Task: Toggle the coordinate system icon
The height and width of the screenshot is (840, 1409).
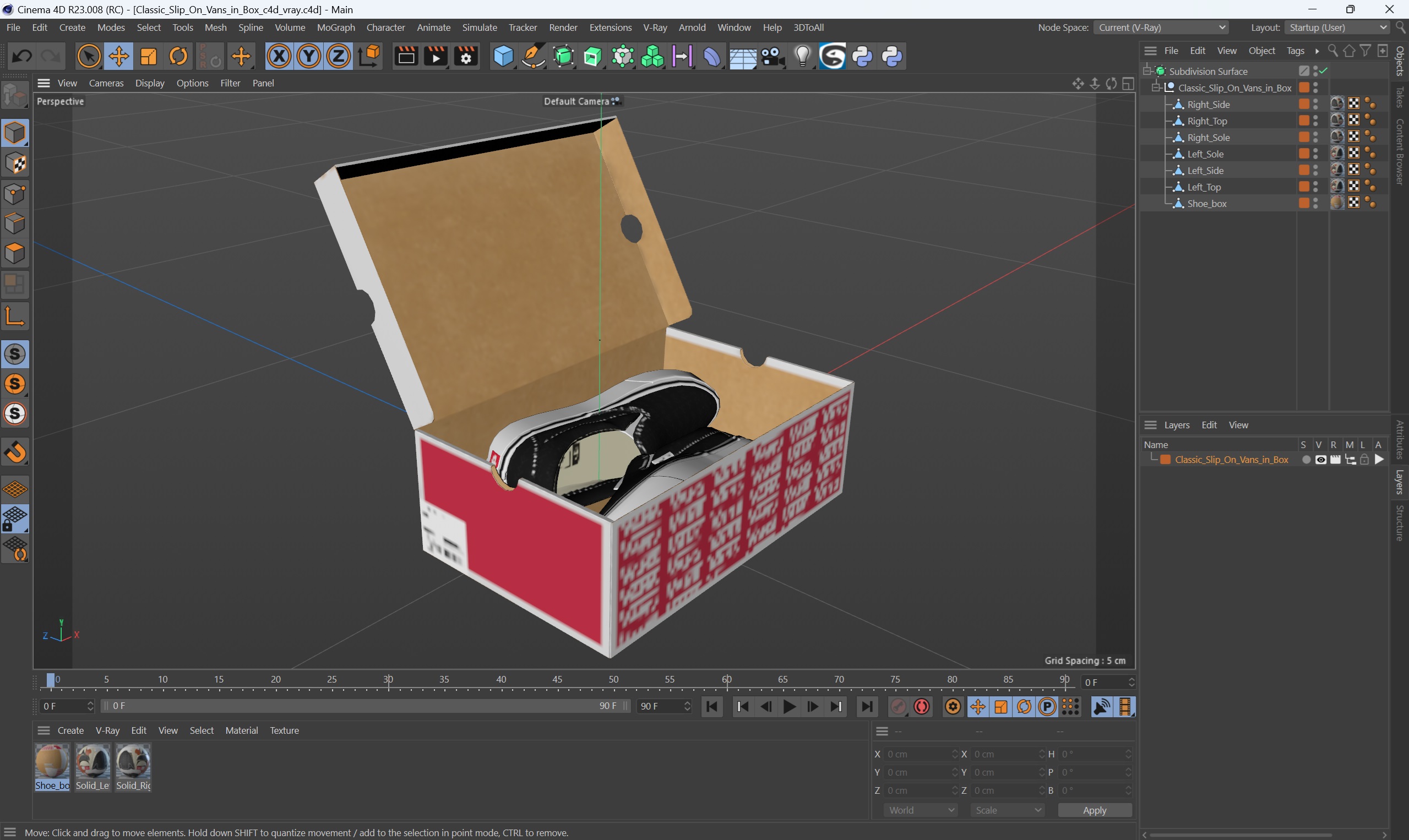Action: pyautogui.click(x=369, y=56)
